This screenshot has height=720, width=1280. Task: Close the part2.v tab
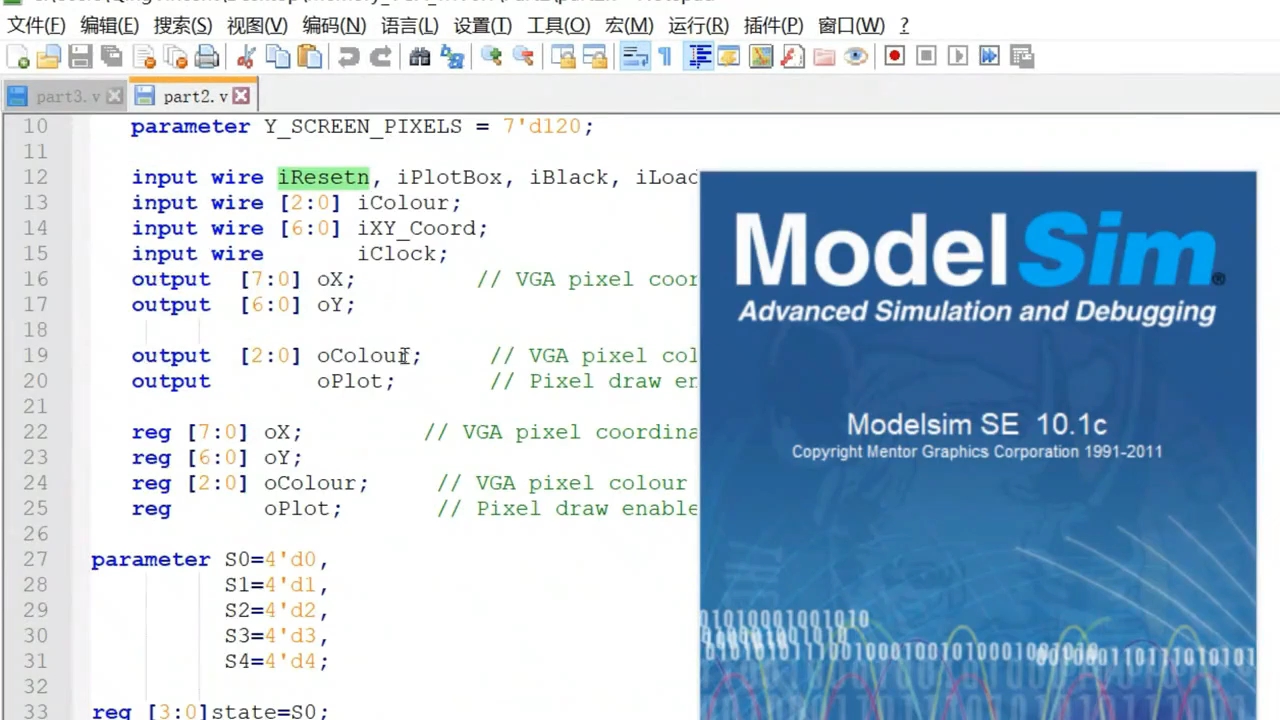240,96
